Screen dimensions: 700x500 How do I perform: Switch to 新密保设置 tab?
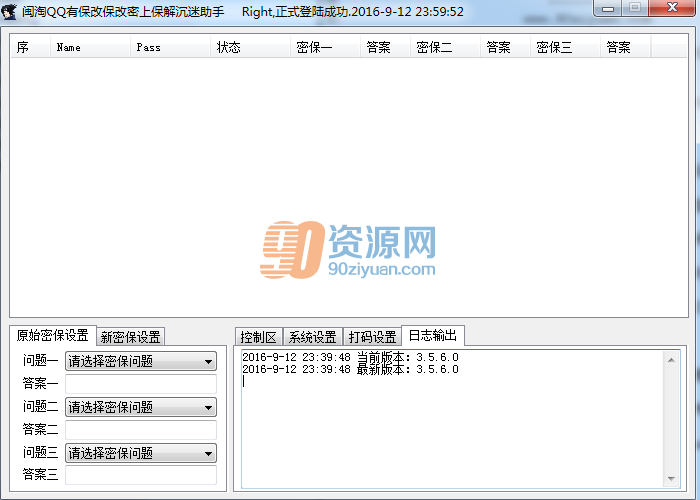tap(130, 337)
